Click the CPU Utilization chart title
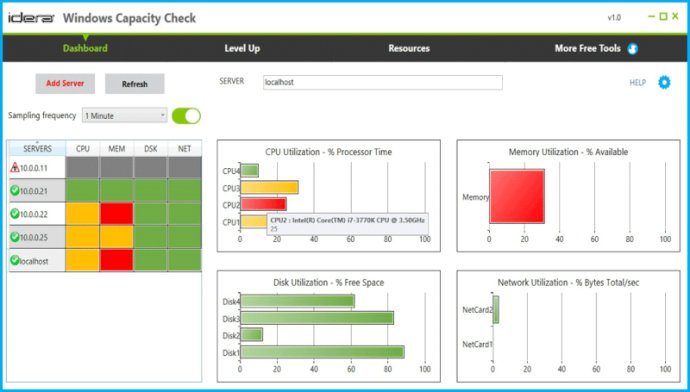690x392 pixels. 328,152
